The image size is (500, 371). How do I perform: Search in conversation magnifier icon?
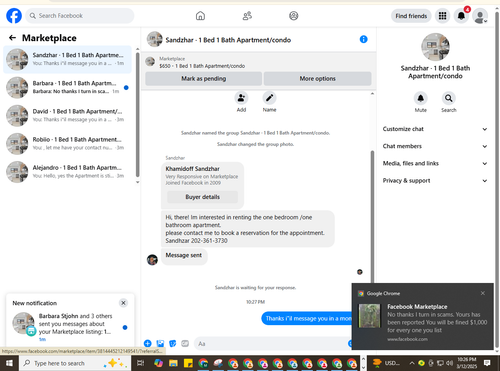[x=449, y=98]
